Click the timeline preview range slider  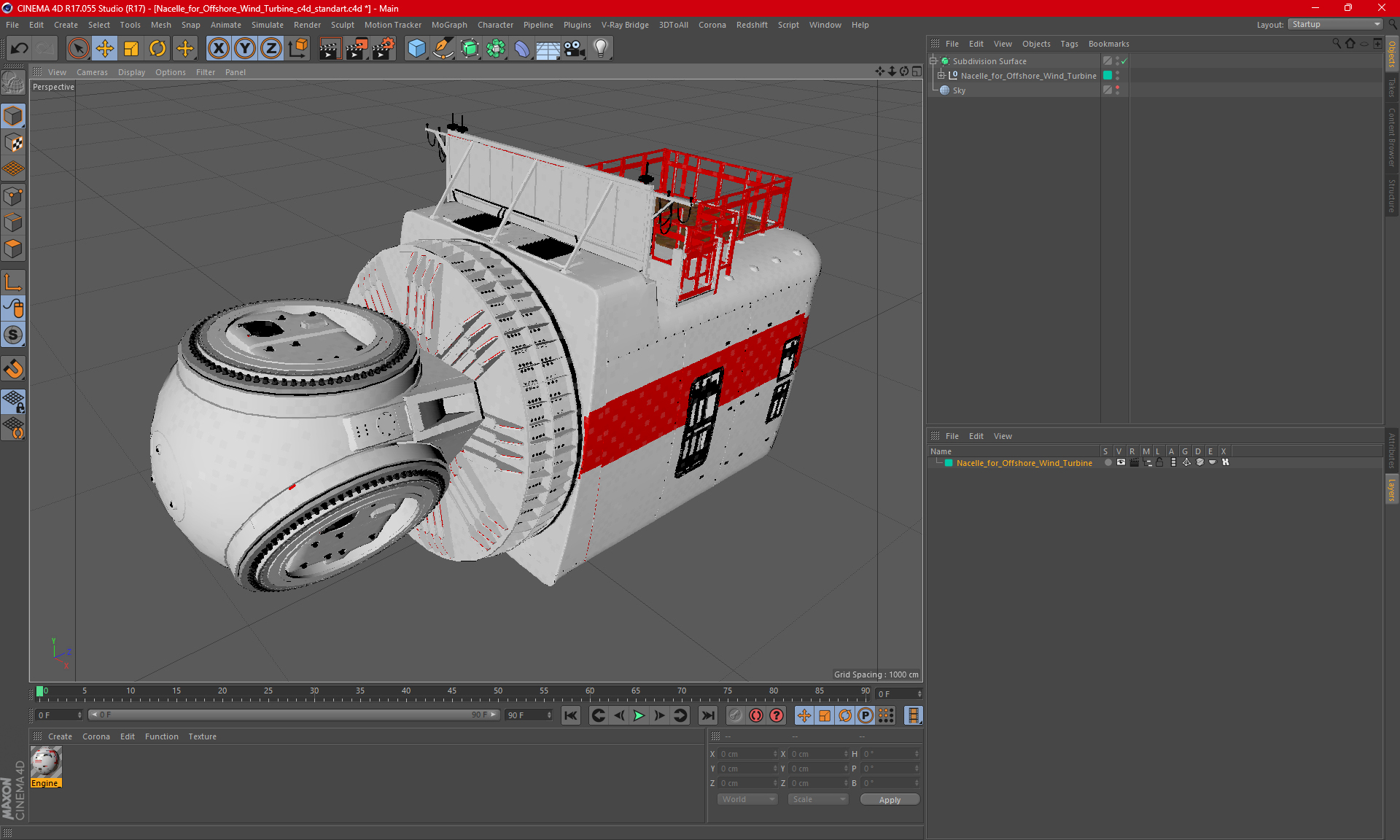click(x=295, y=715)
